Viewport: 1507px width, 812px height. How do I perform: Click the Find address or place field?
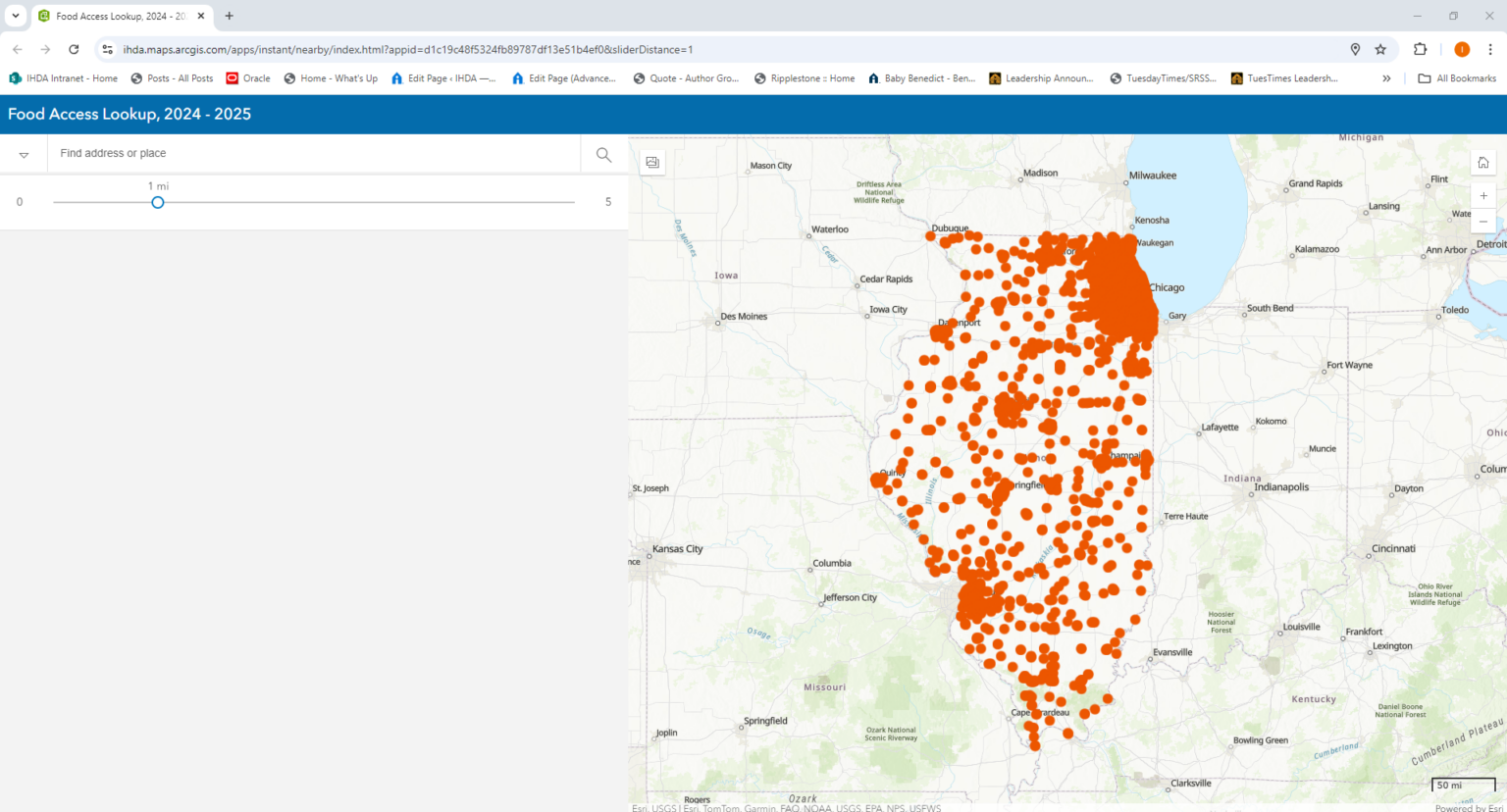314,153
